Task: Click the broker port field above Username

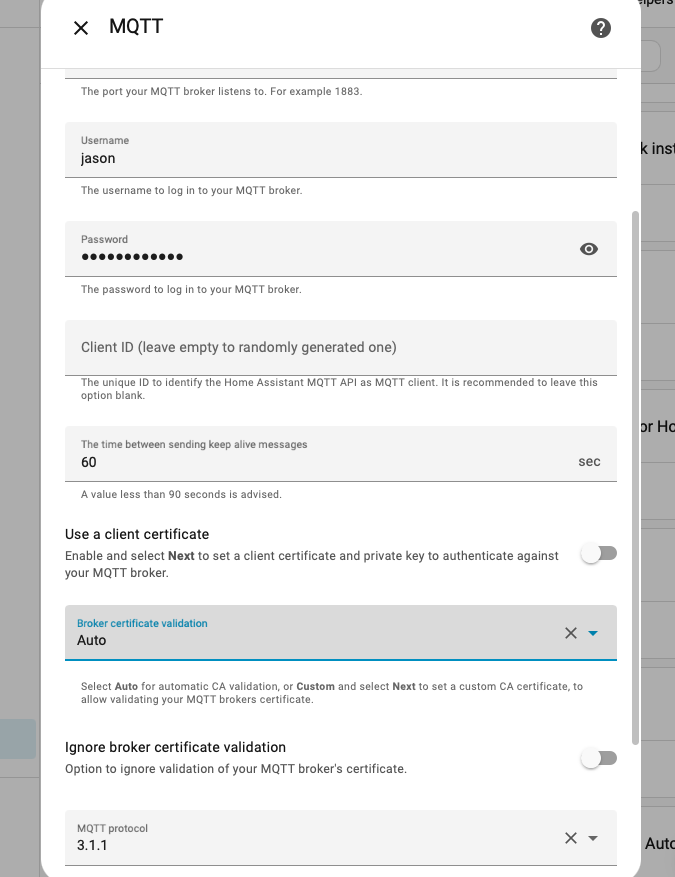Action: [x=340, y=72]
